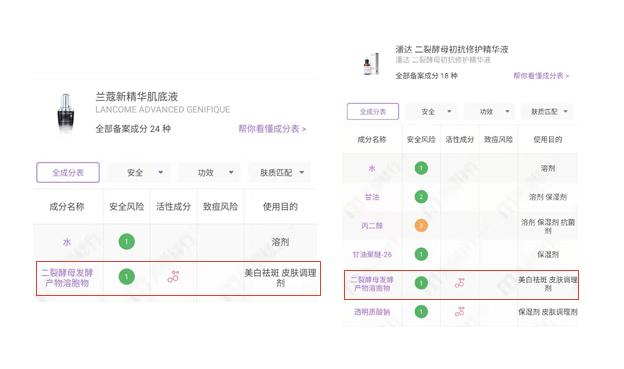The image size is (624, 369).
Task: Click safety badge for 二裂酵母 row in 潘达 table
Action: coord(421,283)
